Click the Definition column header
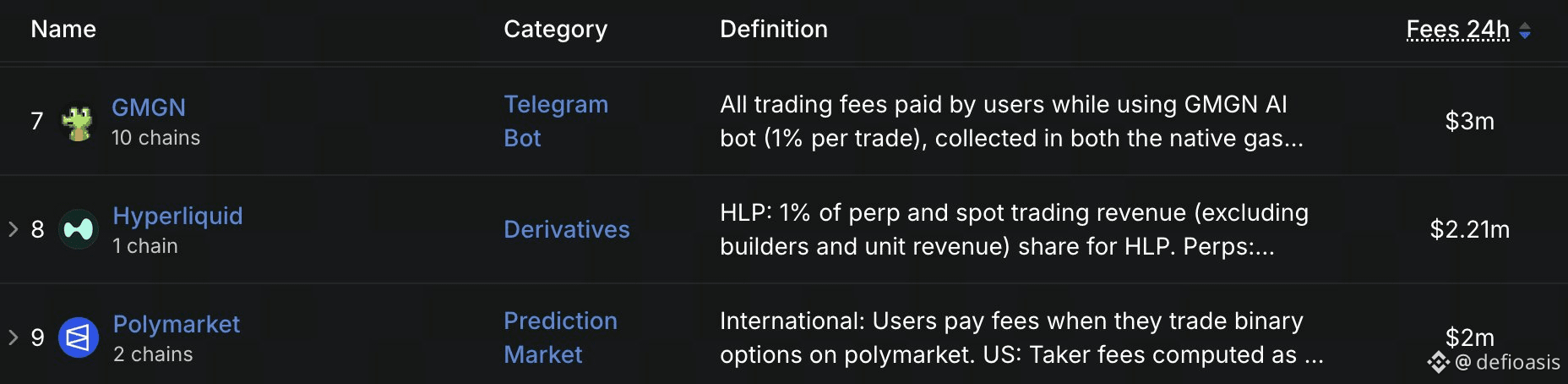Viewport: 1568px width, 384px height. pos(774,29)
